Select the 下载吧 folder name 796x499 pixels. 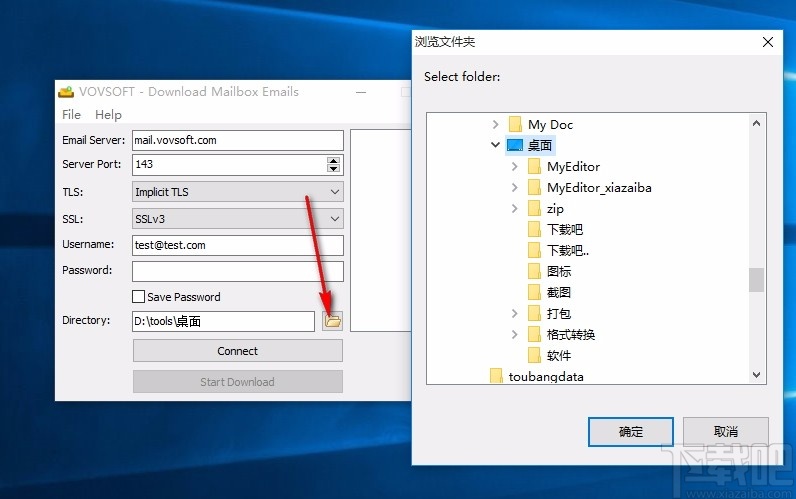point(565,229)
